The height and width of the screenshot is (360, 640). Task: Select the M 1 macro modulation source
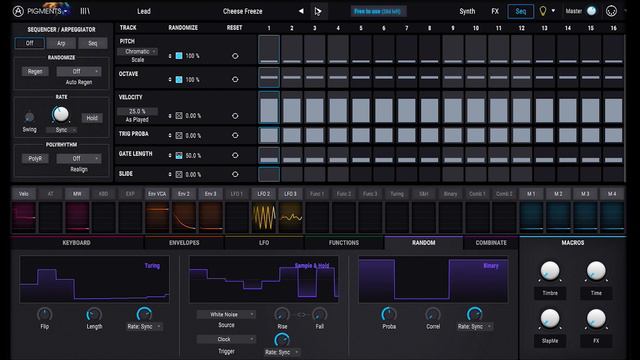pos(531,194)
